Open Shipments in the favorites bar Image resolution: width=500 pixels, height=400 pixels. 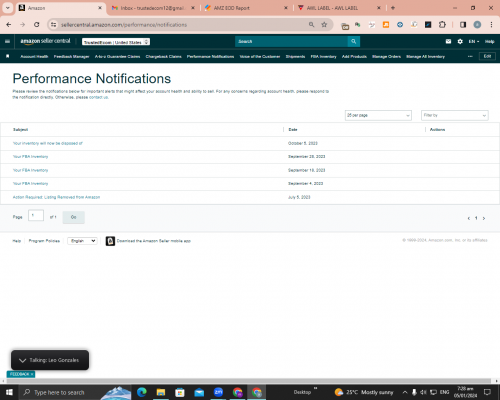pyautogui.click(x=295, y=56)
